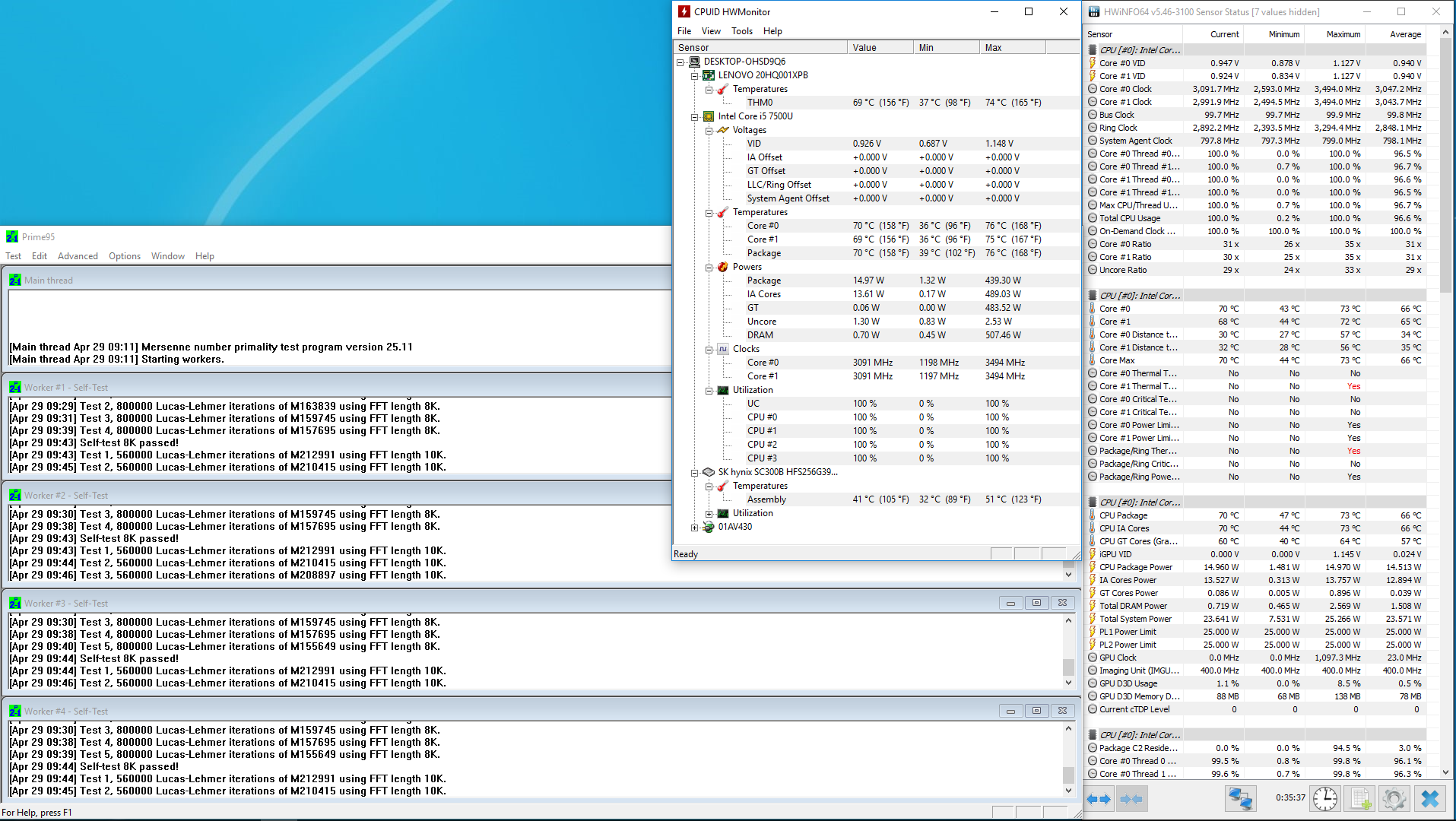Viewport: 1456px width, 821px height.
Task: Click the Worker #4 Self-Test window icon
Action: [x=15, y=712]
